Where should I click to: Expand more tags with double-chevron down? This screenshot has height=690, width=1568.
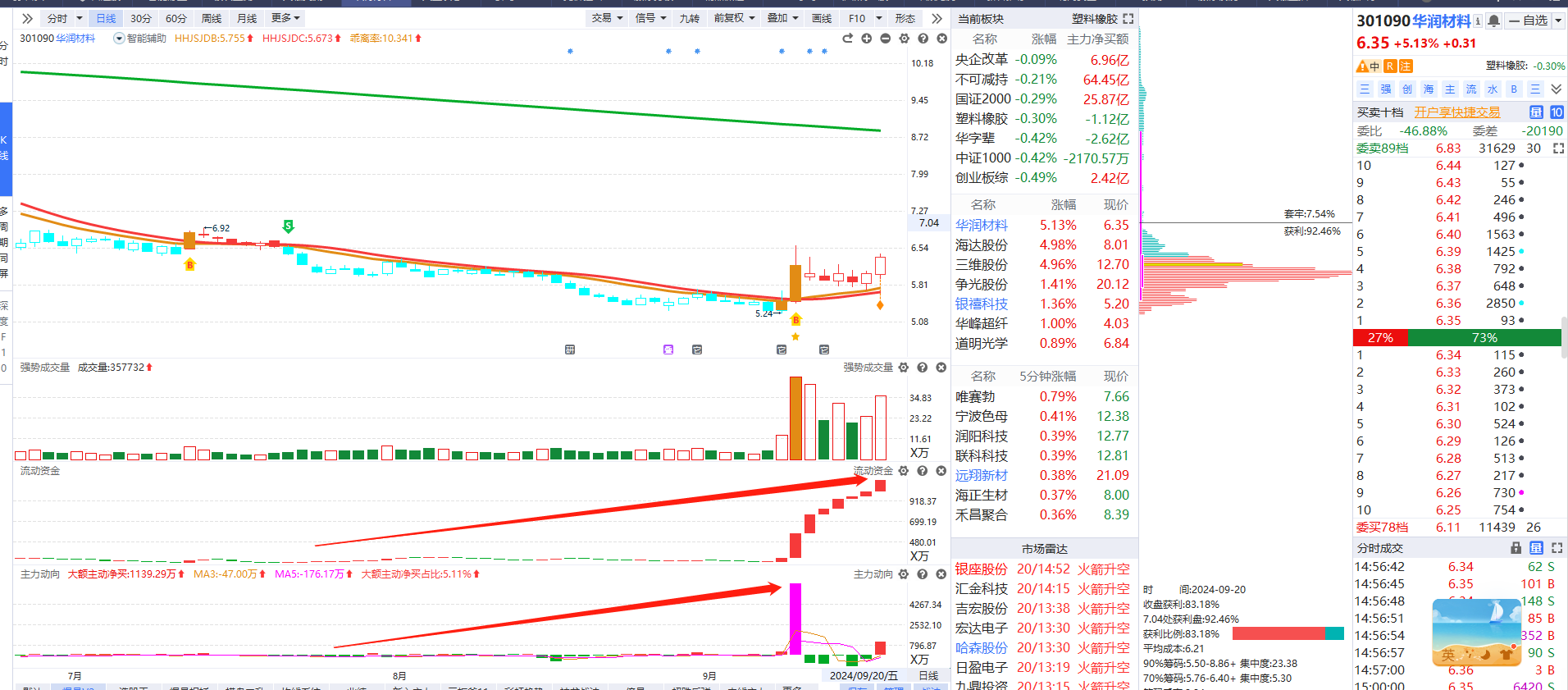[x=1557, y=89]
